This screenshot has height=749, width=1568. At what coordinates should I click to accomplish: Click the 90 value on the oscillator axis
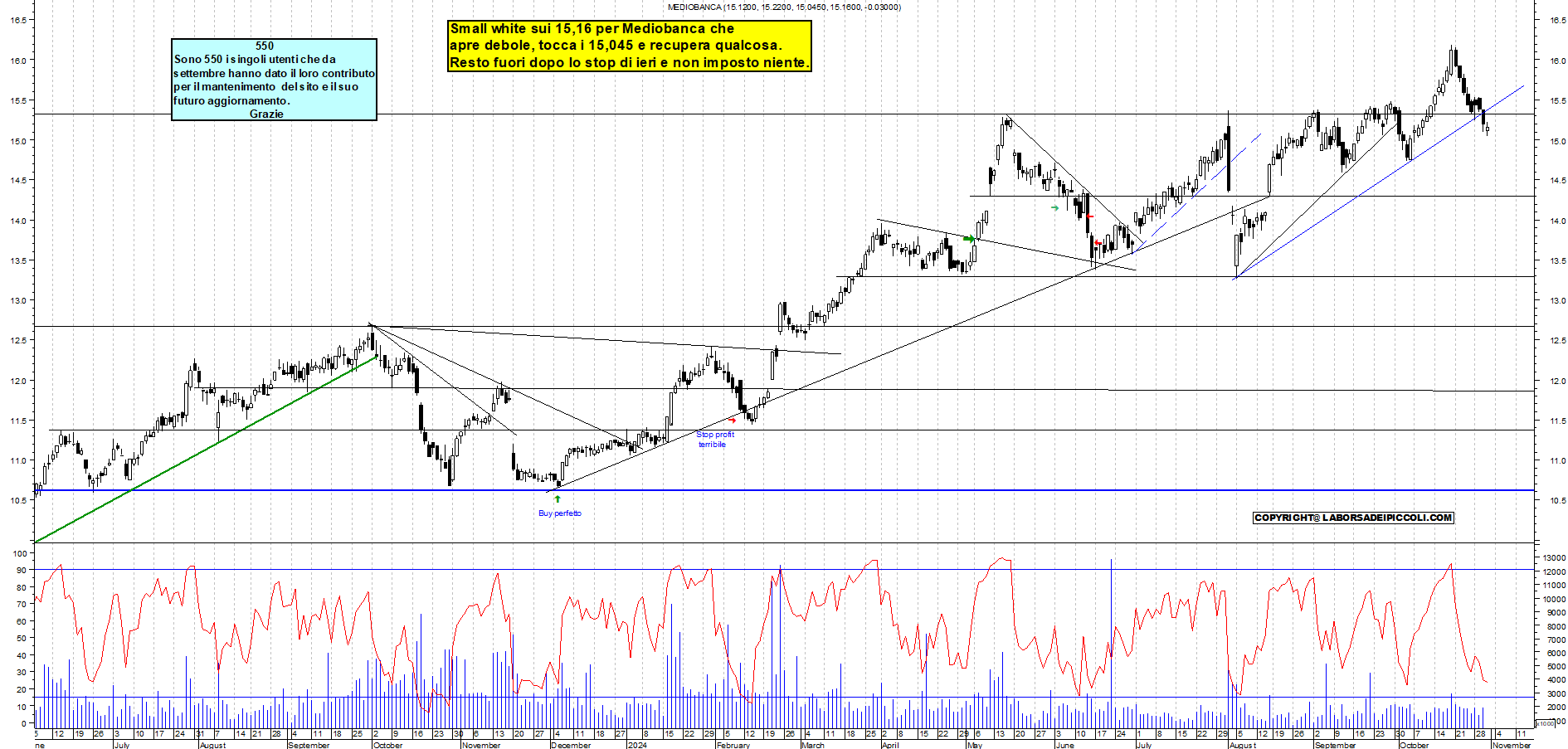tap(22, 571)
